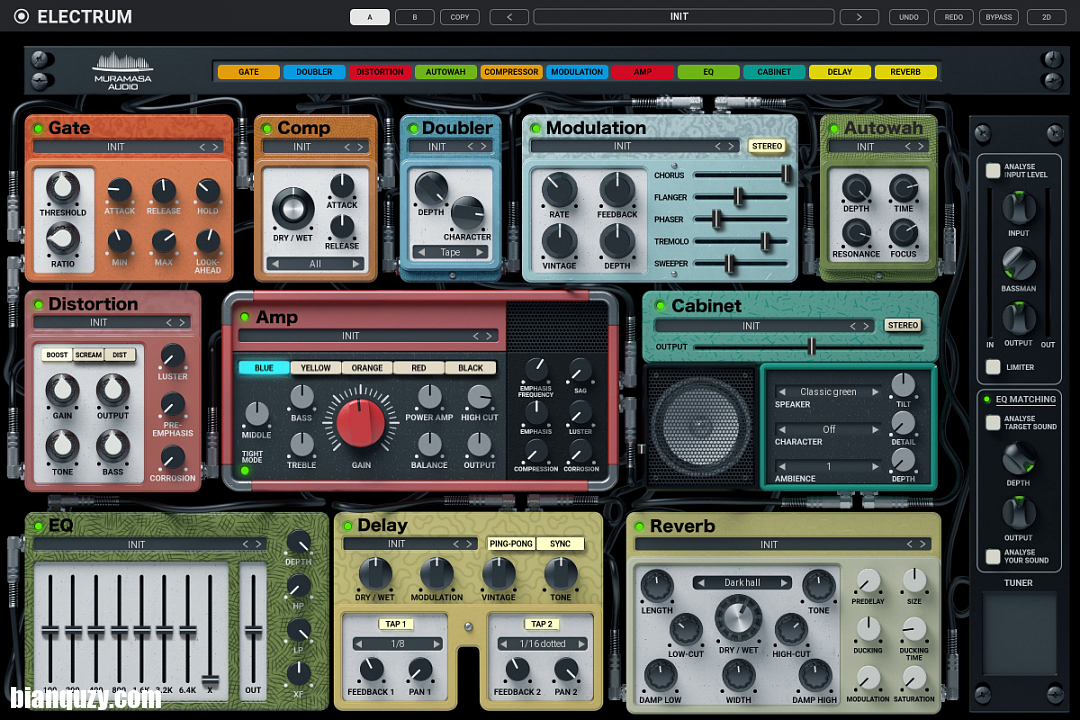Click the EQ Depth knob

(298, 542)
